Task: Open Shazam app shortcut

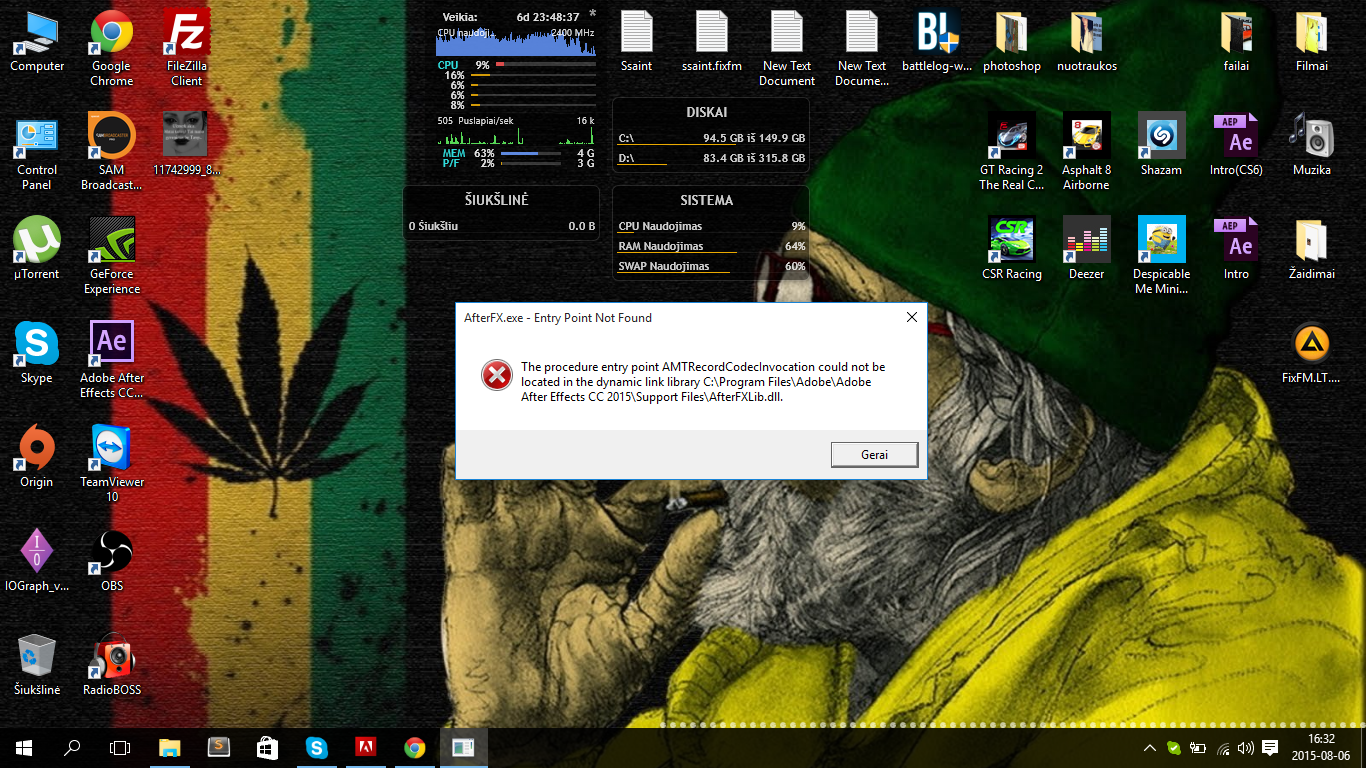Action: 1161,145
